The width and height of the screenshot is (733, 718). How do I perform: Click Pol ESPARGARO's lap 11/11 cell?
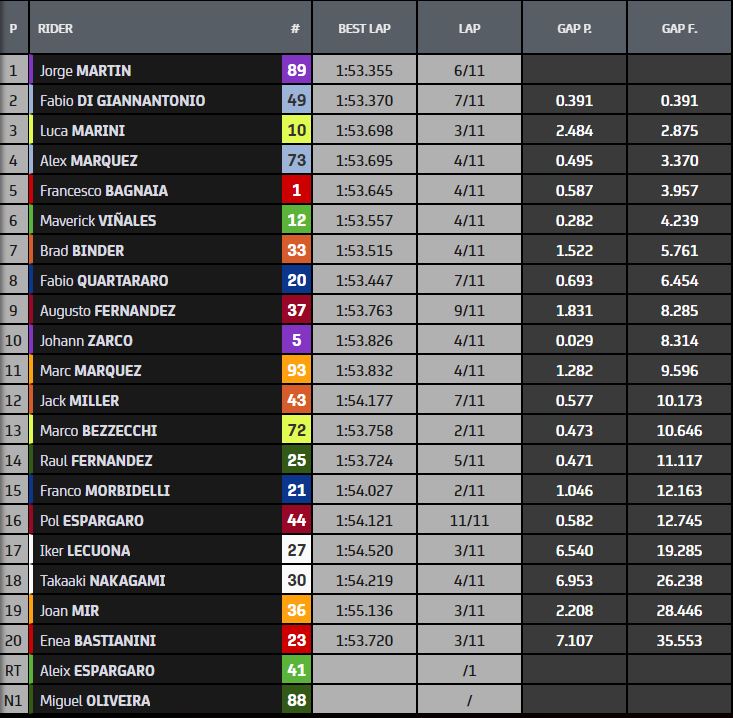(469, 521)
